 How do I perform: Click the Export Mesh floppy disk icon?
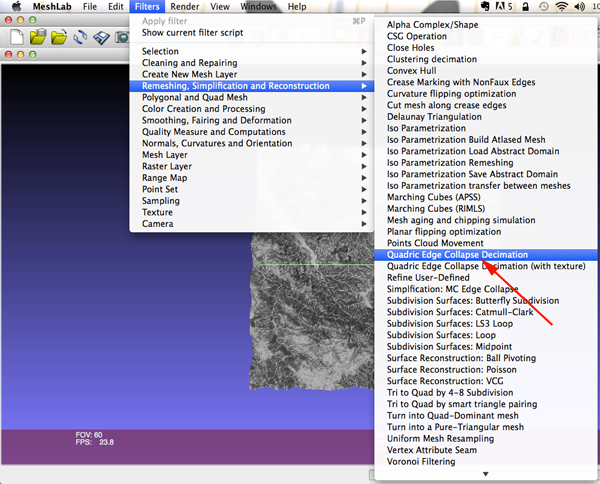101,37
